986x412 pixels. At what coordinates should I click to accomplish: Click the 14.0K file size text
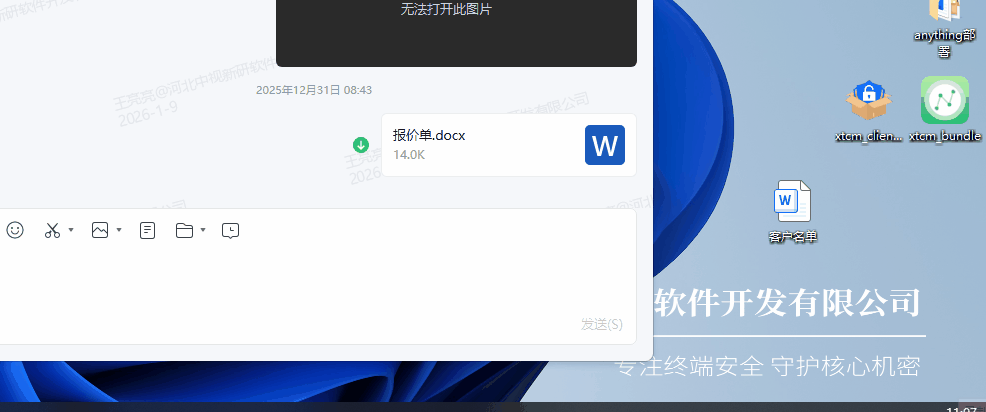coord(409,155)
